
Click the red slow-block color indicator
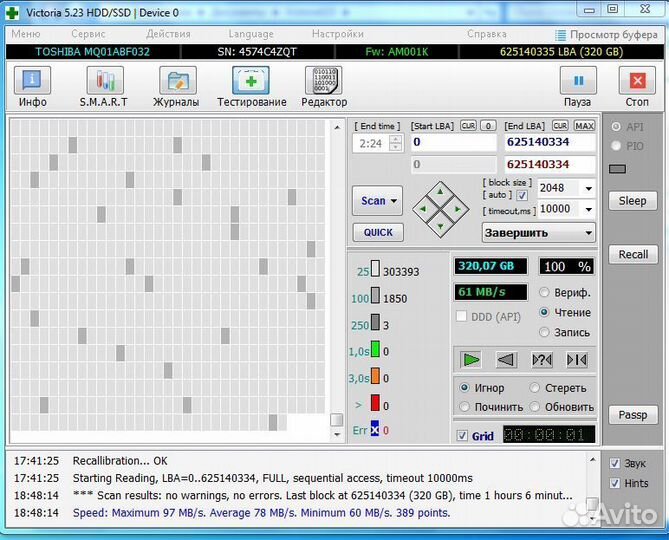tap(375, 403)
